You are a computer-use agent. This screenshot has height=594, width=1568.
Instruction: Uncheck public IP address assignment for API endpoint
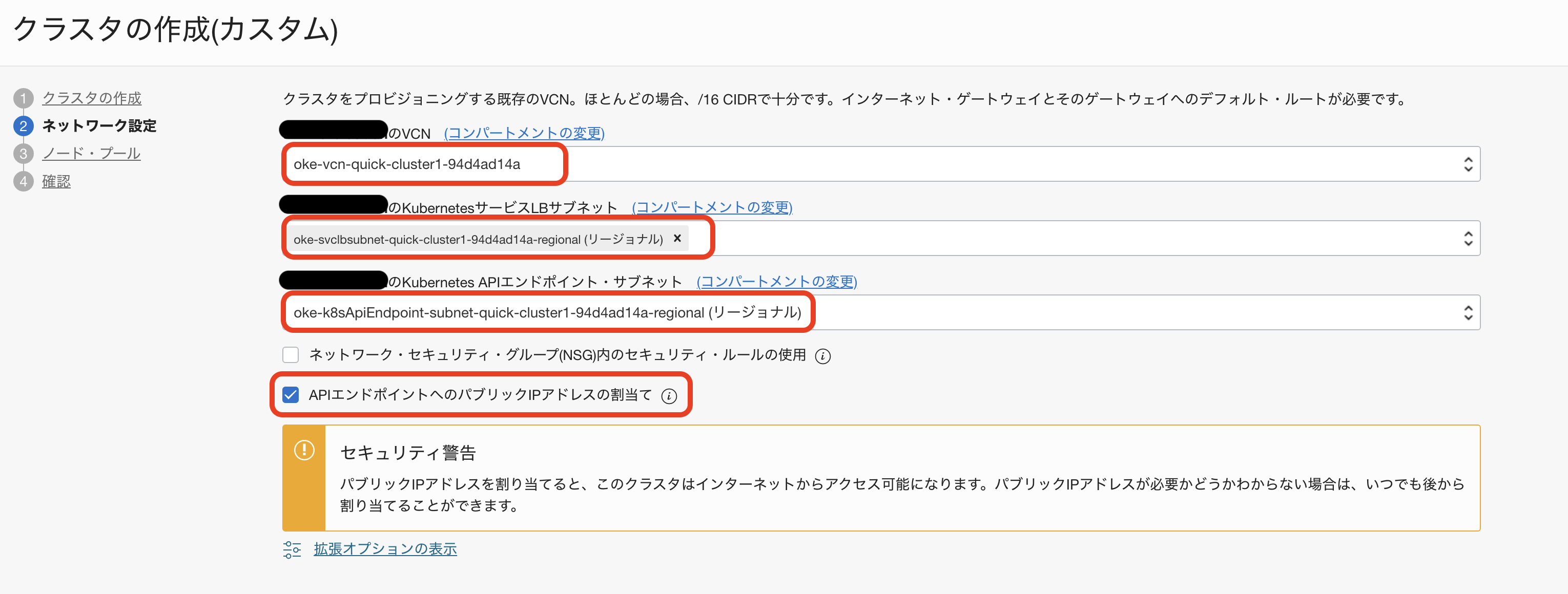pos(291,395)
